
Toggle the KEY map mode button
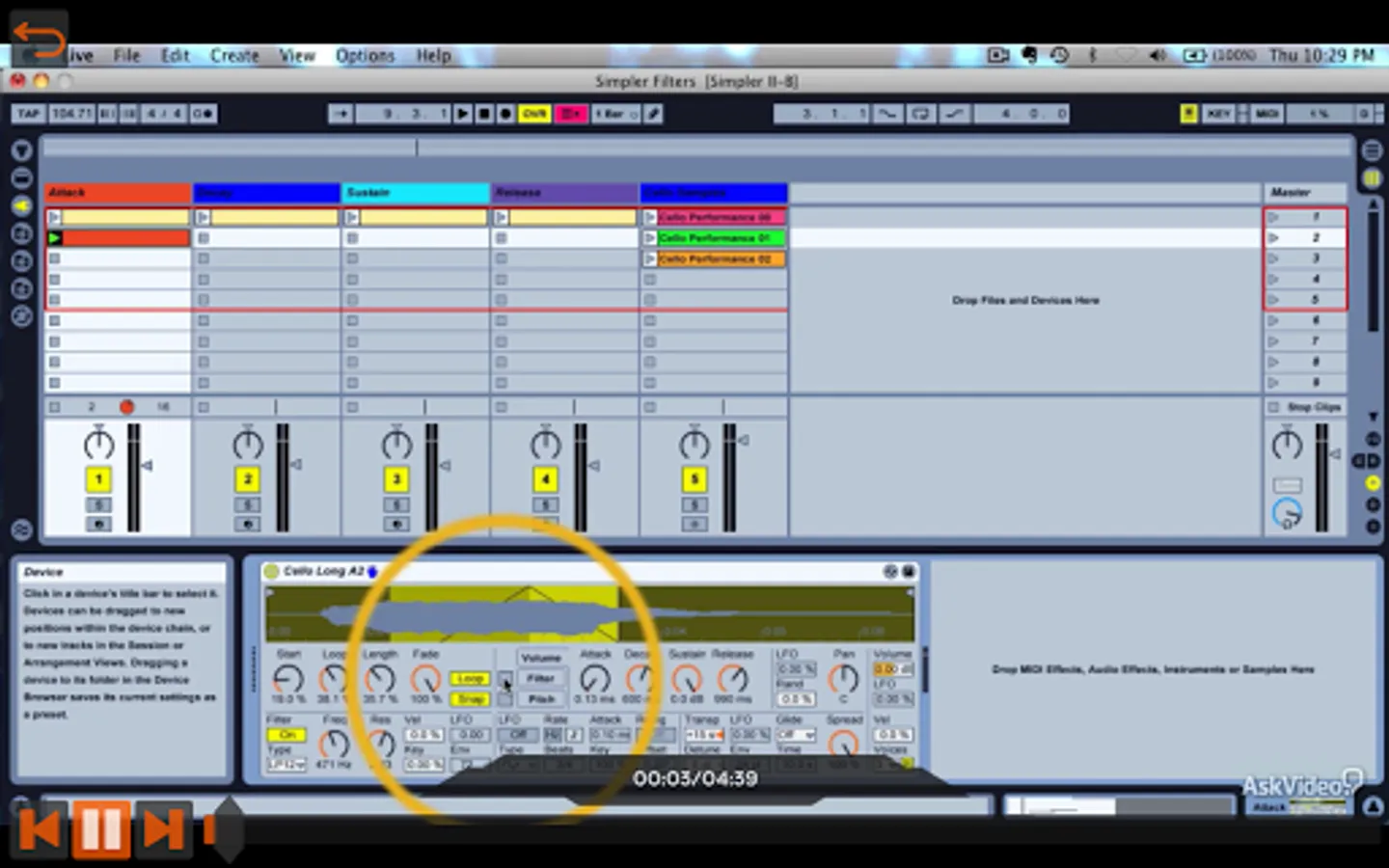tap(1219, 114)
